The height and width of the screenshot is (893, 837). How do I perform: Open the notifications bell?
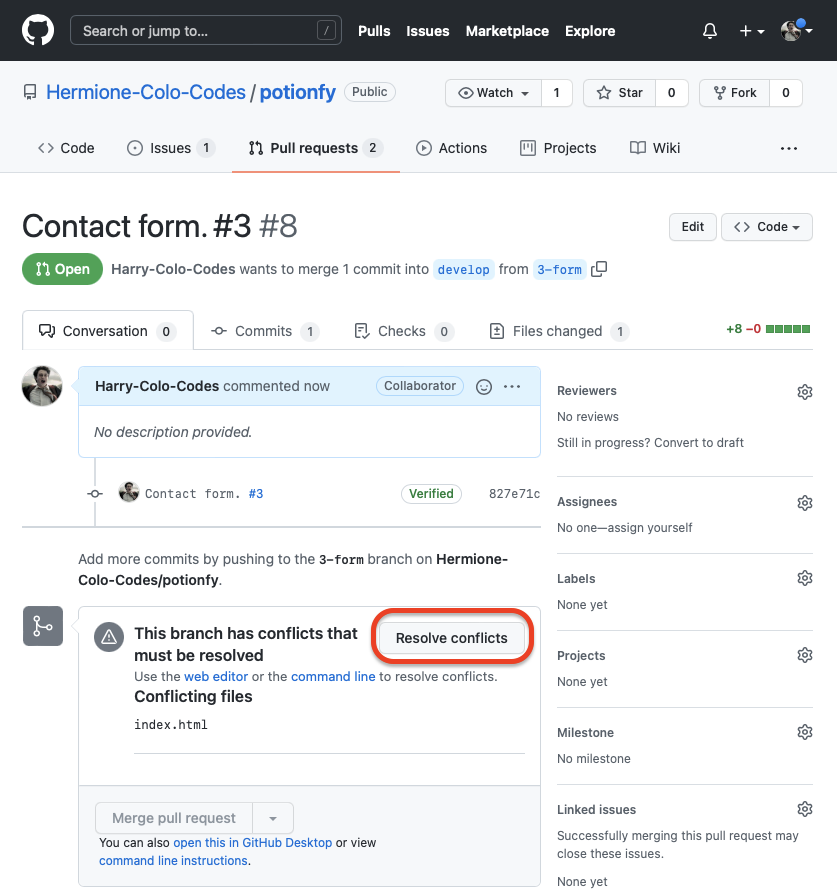(x=710, y=31)
